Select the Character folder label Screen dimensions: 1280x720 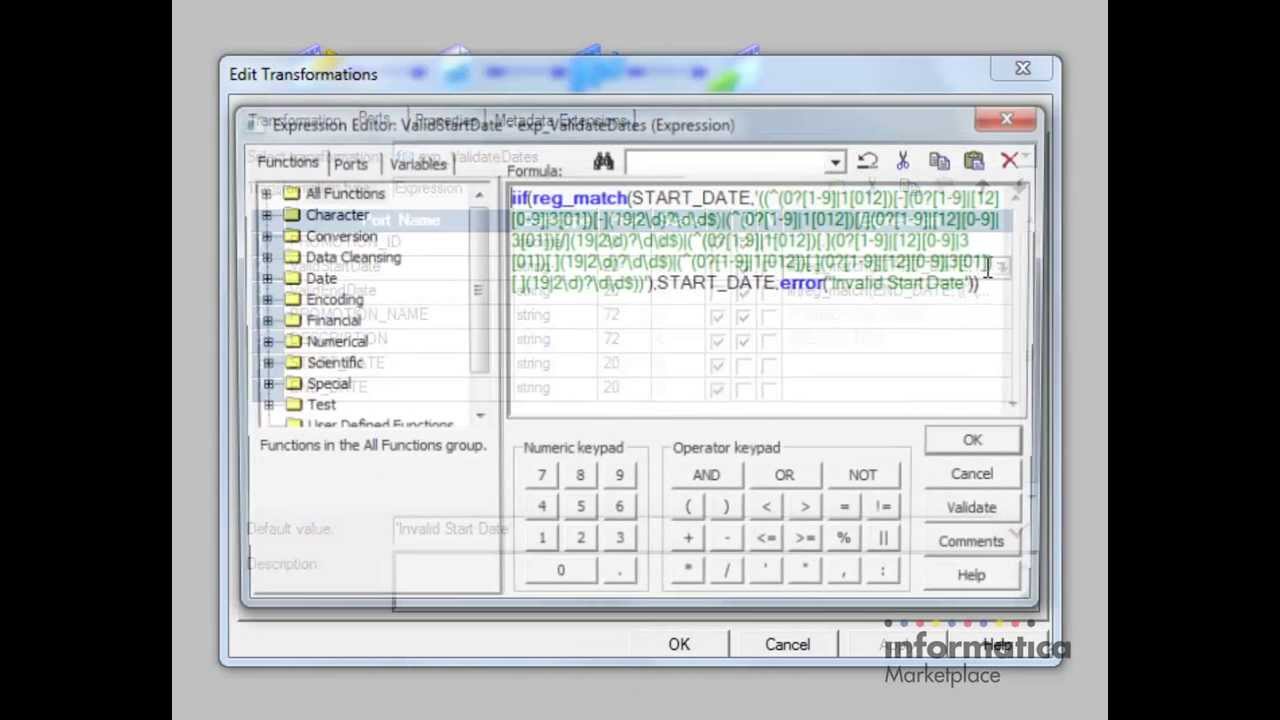pos(337,215)
